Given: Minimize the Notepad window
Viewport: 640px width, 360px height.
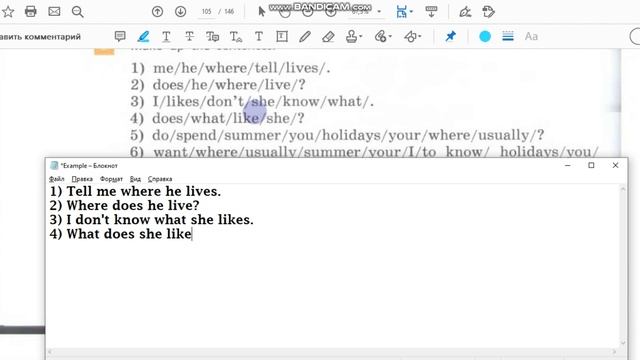Looking at the screenshot, I should pyautogui.click(x=567, y=165).
